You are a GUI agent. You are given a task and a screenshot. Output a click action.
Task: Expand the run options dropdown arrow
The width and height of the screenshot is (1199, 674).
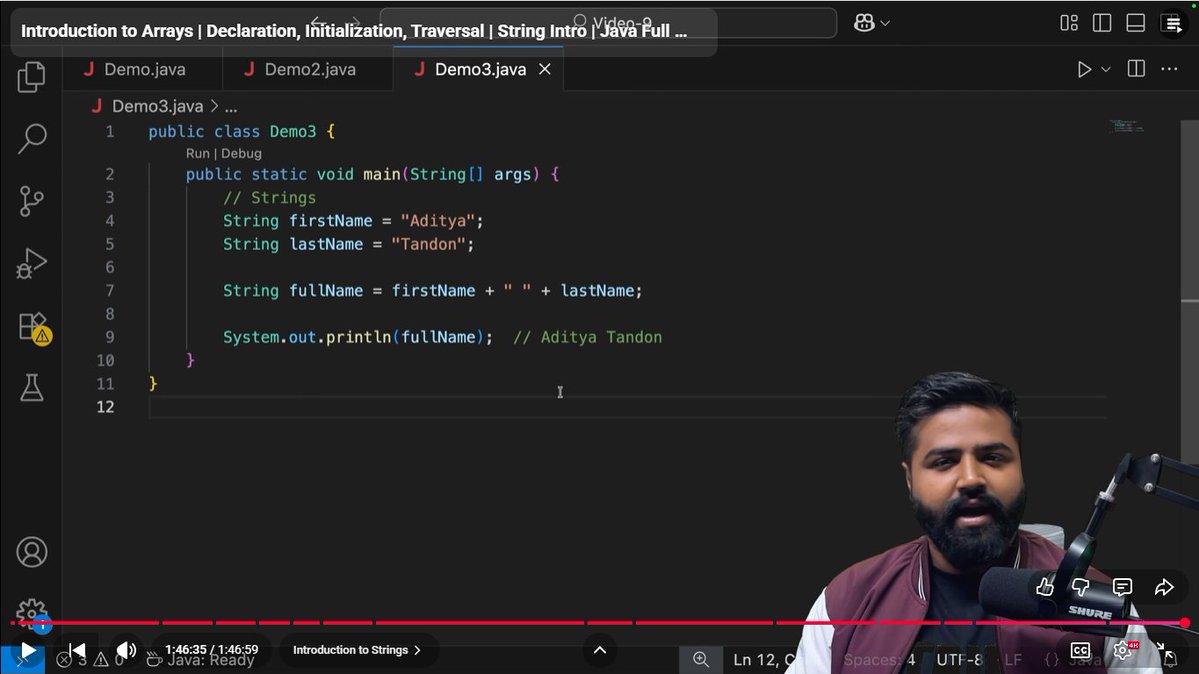coord(1106,70)
